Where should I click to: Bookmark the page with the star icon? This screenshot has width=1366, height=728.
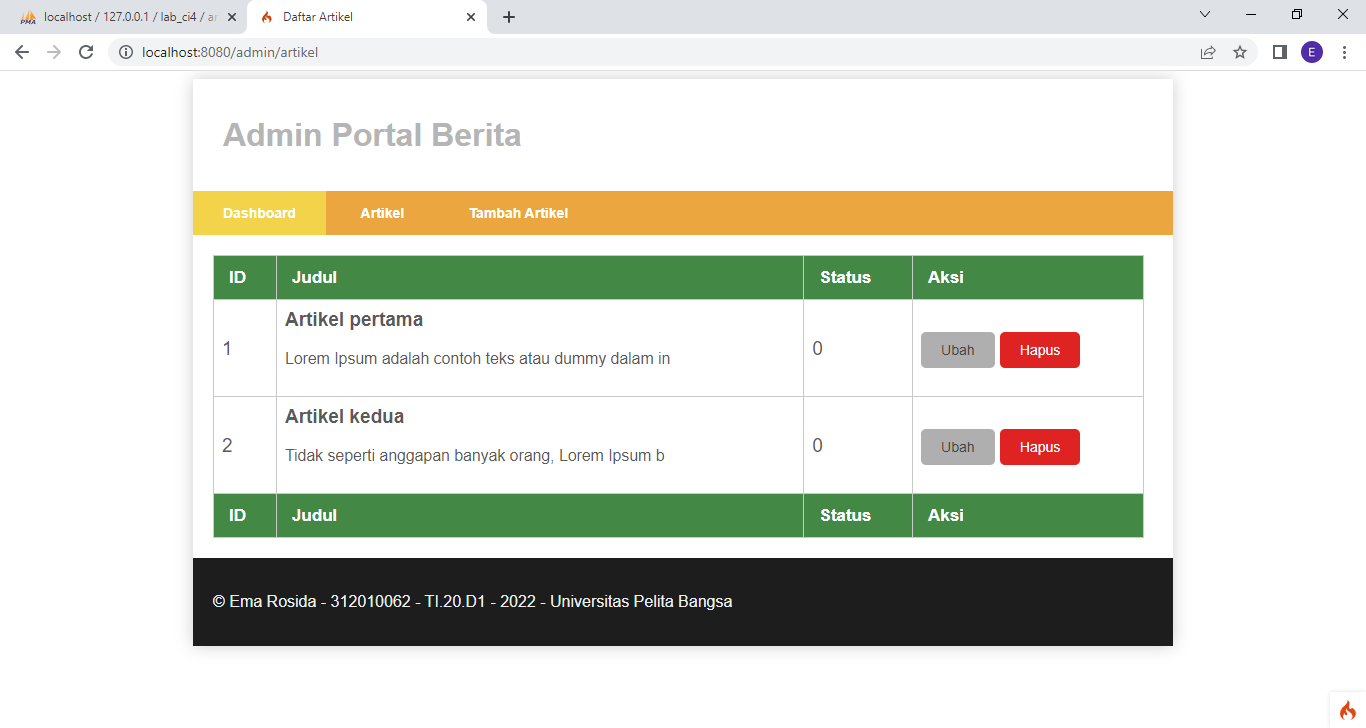[1240, 51]
